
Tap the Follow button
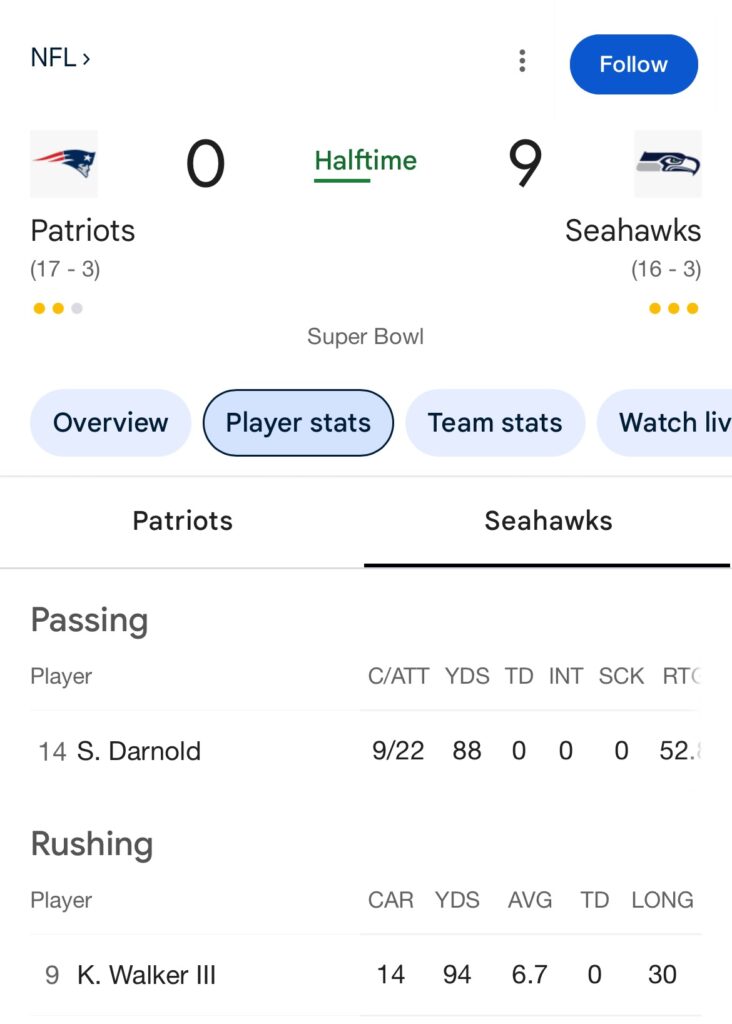point(633,64)
